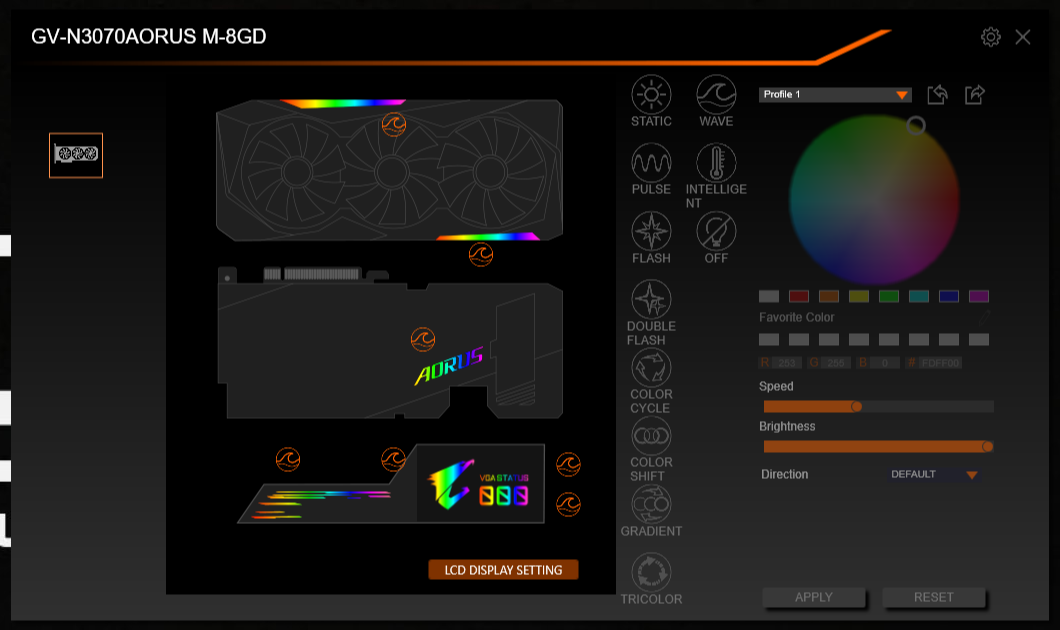Select the top fan-side LED zone marker

pos(393,124)
